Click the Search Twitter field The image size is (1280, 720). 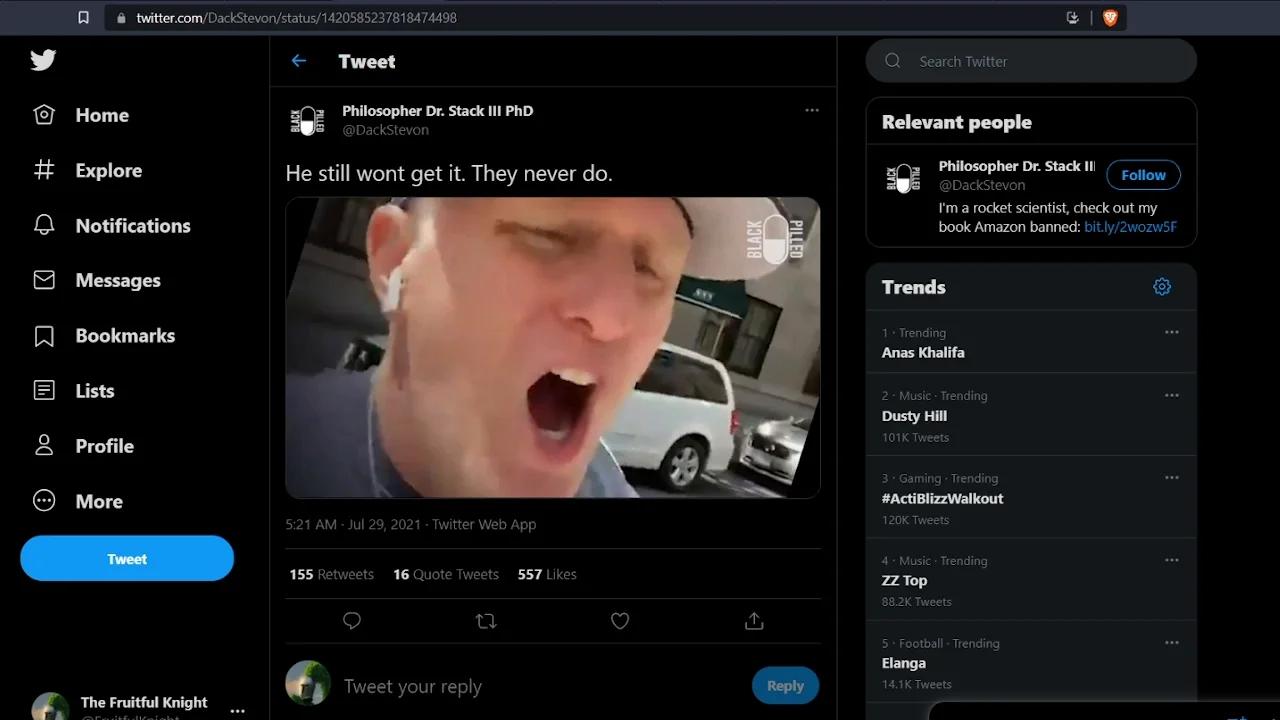[x=1040, y=61]
